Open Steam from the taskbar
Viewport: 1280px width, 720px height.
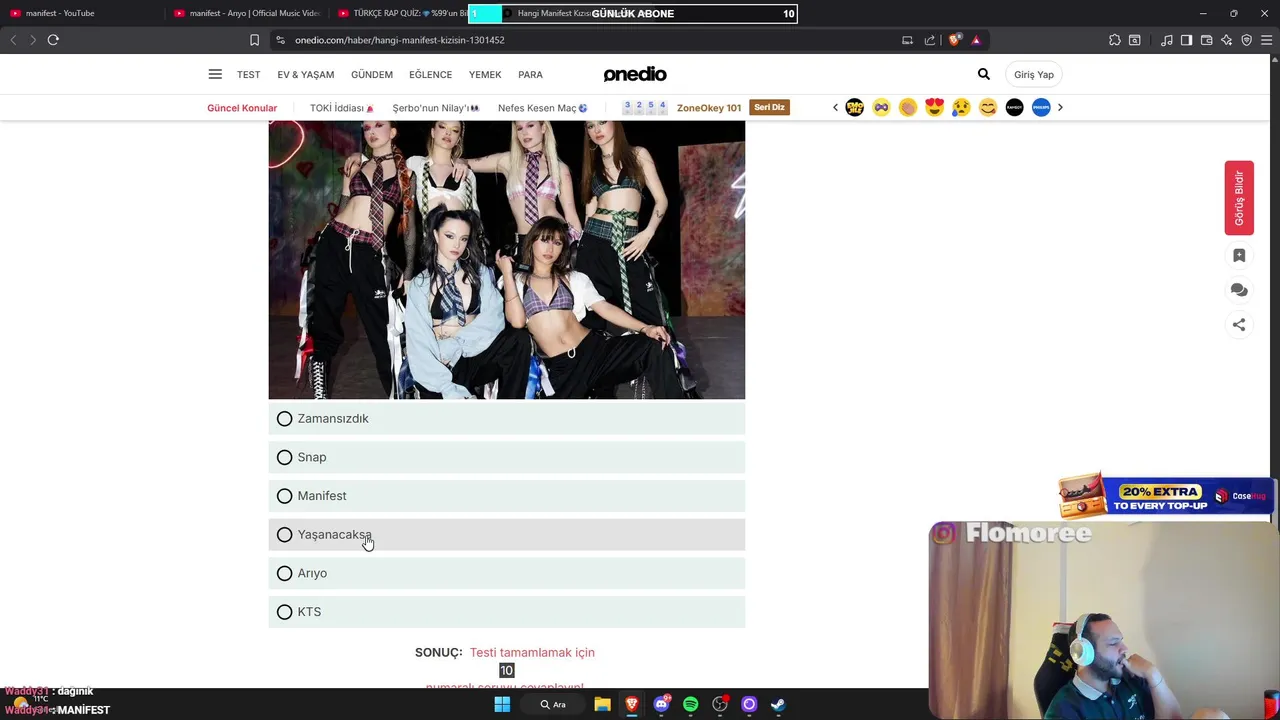coord(778,705)
